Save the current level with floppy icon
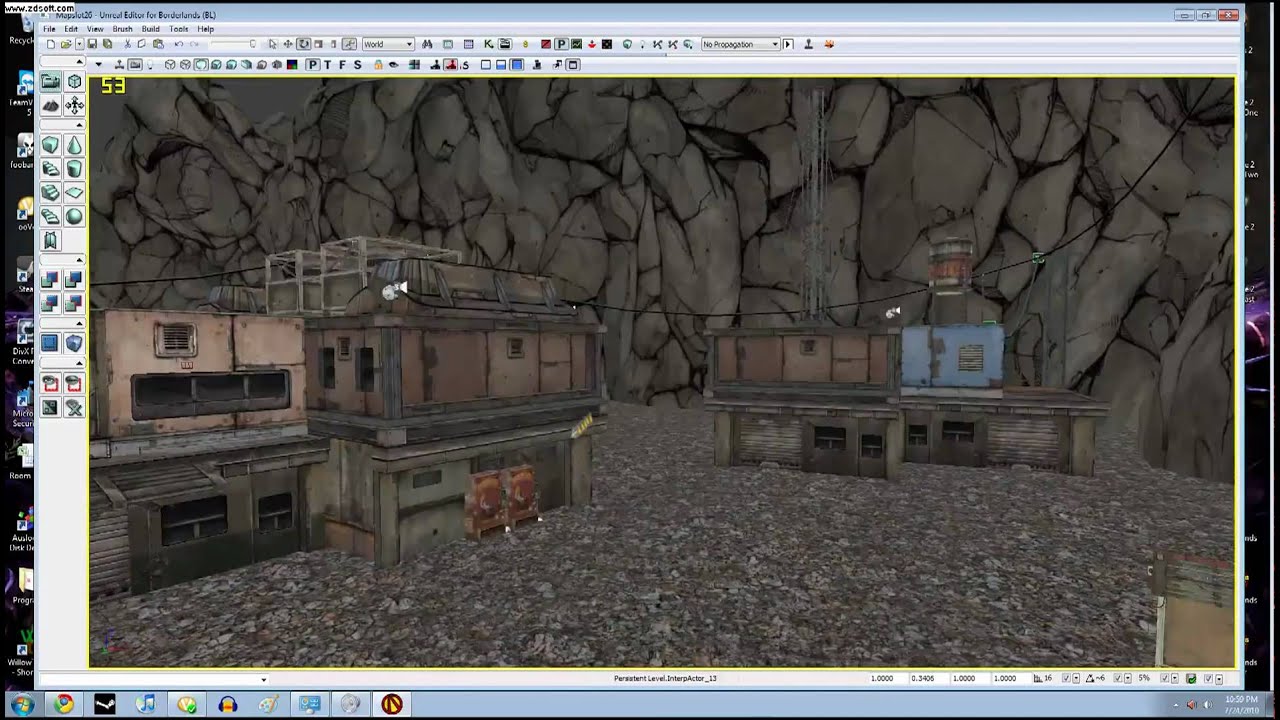Screen dimensions: 1280x720 click(92, 44)
